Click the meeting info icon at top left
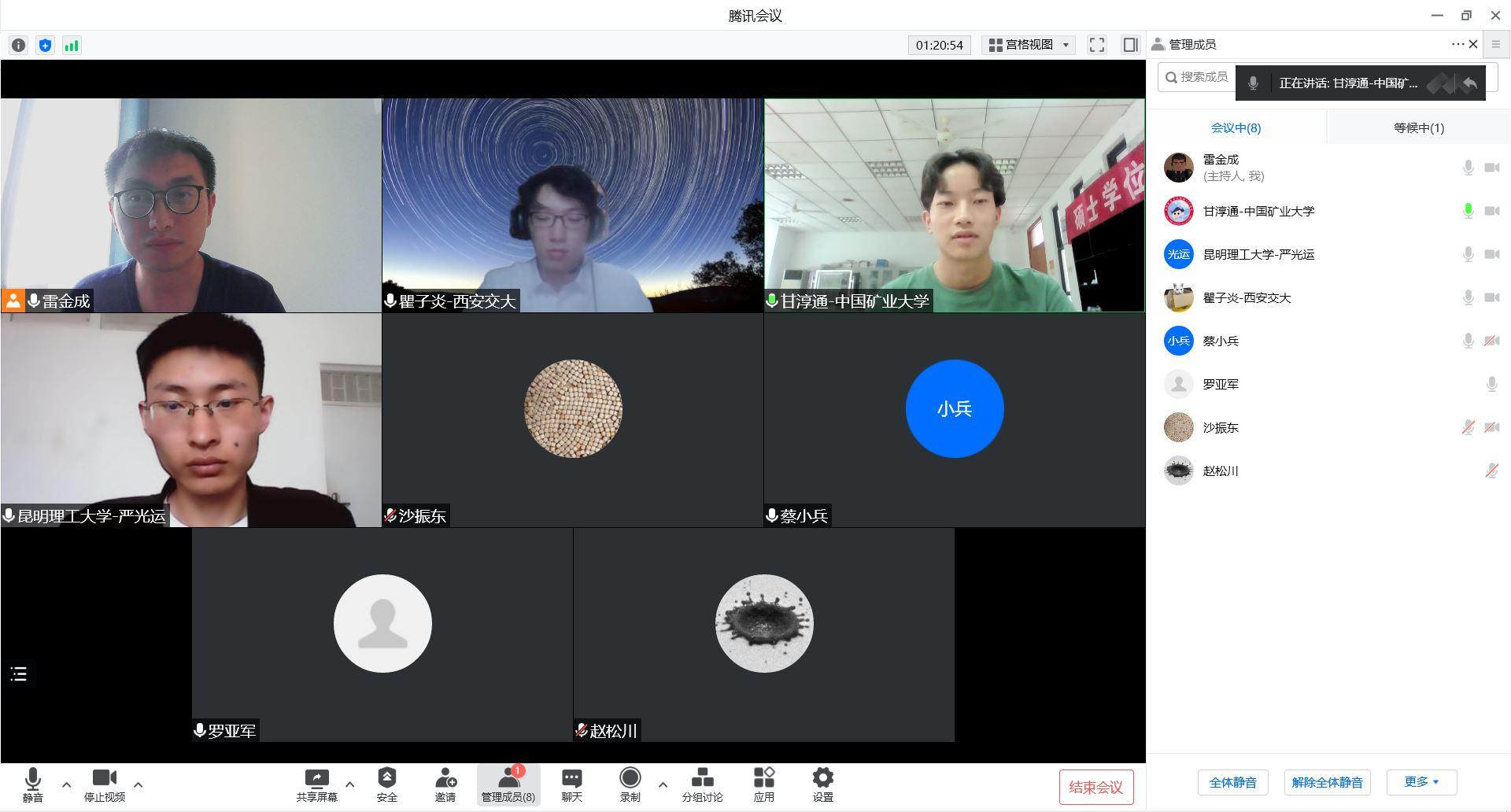Image resolution: width=1511 pixels, height=812 pixels. [x=18, y=46]
